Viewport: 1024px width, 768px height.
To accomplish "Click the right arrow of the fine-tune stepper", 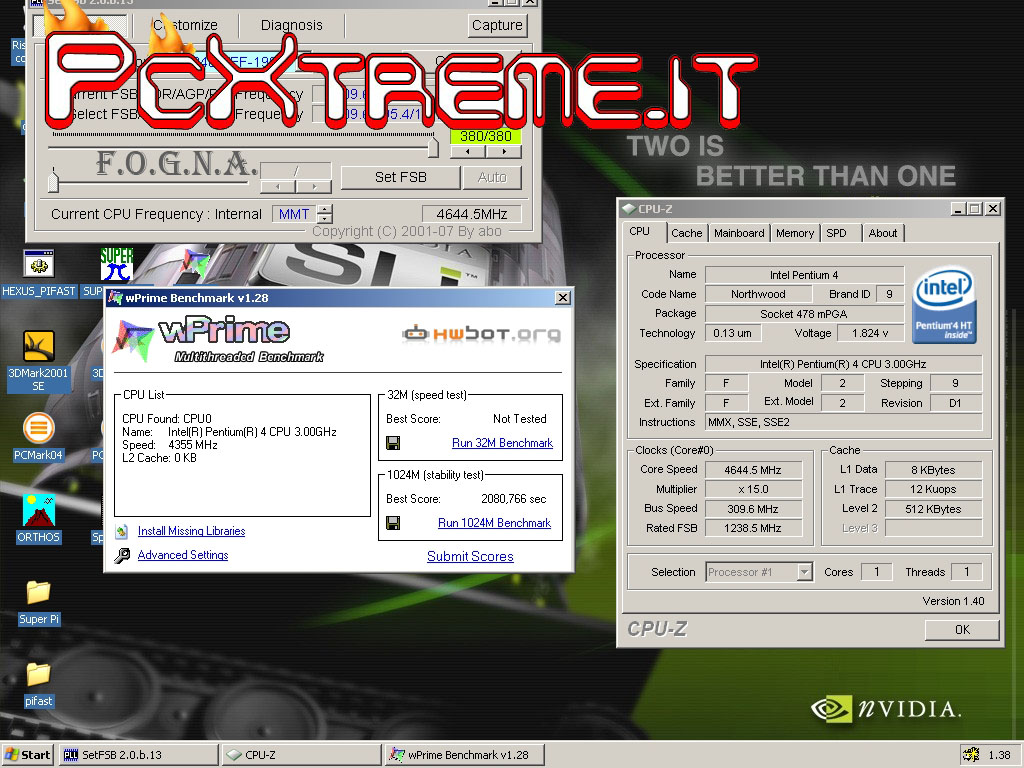I will pos(314,187).
